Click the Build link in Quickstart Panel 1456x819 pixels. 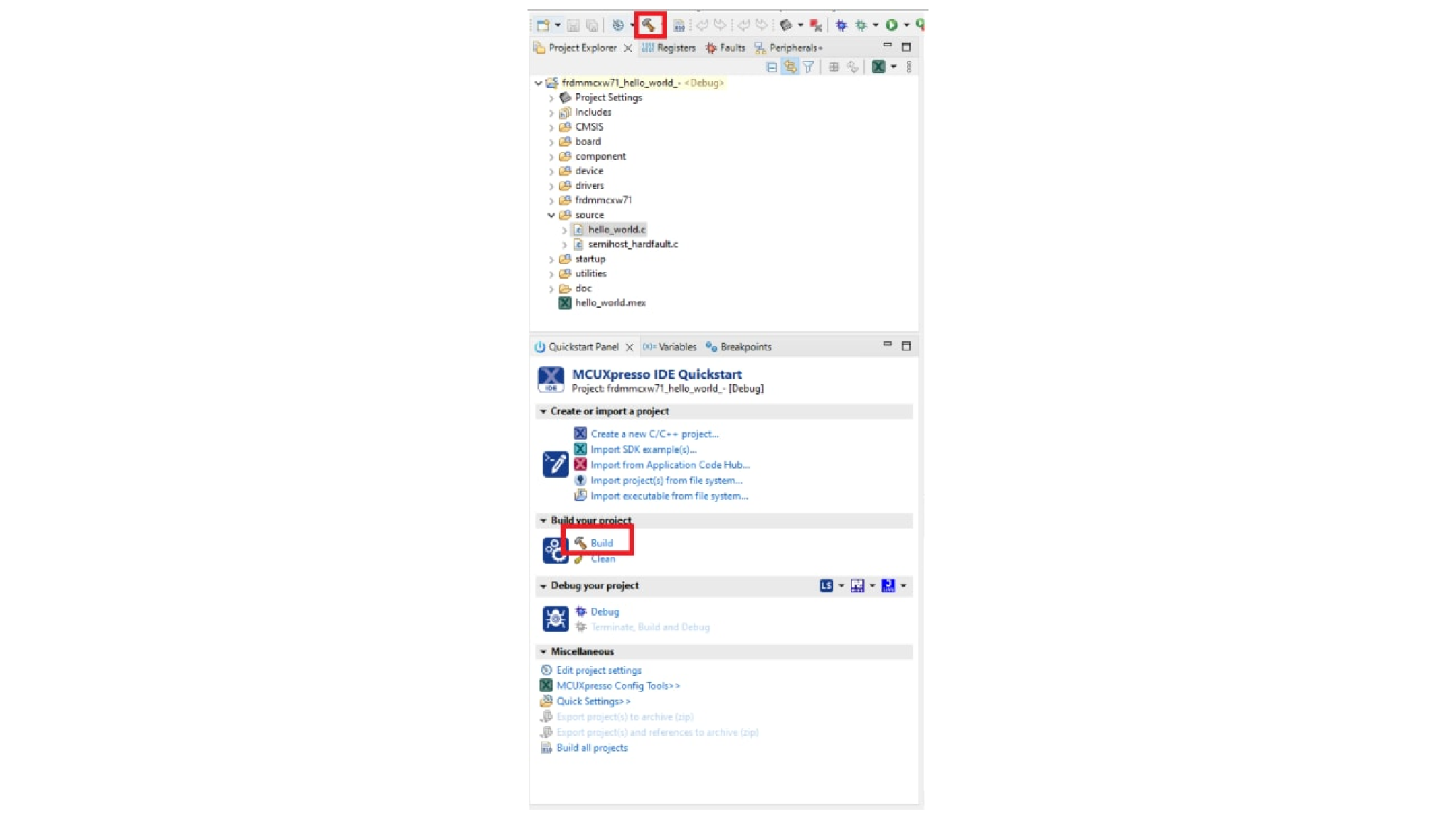click(x=601, y=543)
